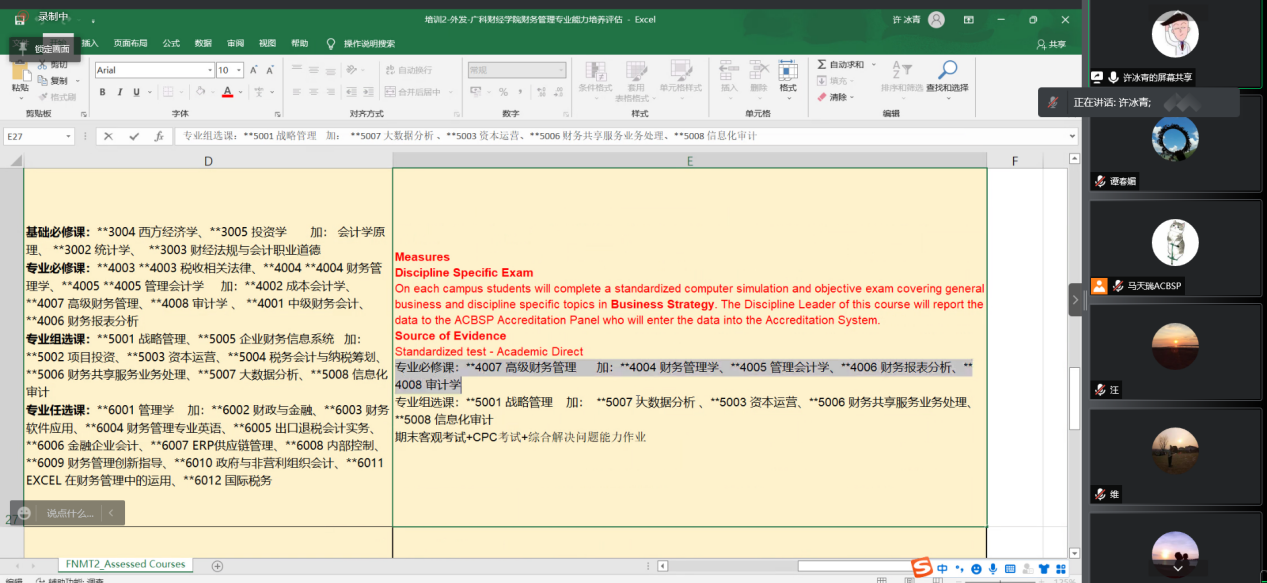
Task: Open the View (视图) tab
Action: [x=267, y=43]
